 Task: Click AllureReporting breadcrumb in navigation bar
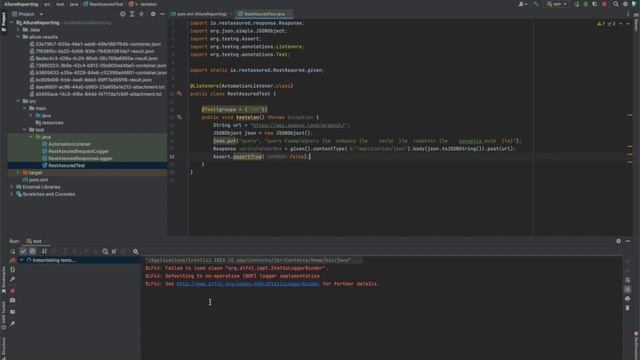[21, 4]
